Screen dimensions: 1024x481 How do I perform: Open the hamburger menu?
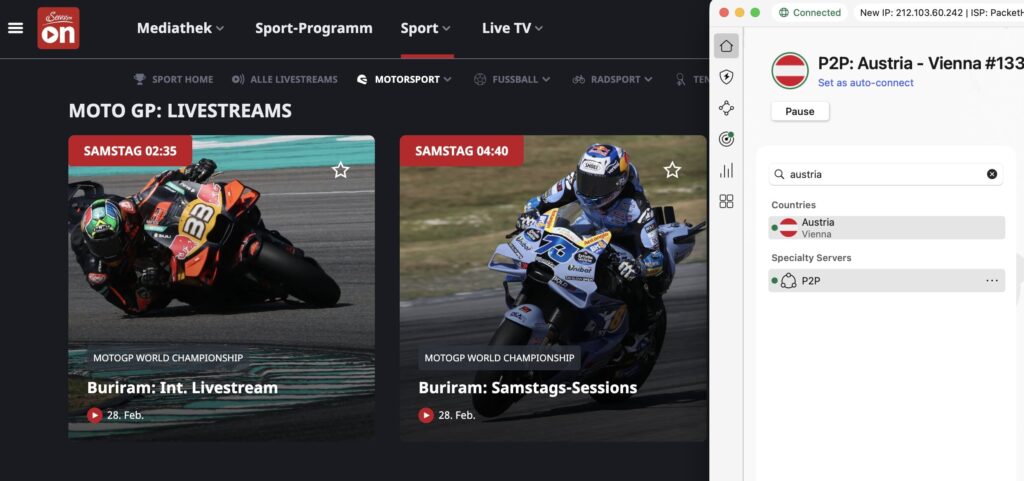(x=15, y=28)
